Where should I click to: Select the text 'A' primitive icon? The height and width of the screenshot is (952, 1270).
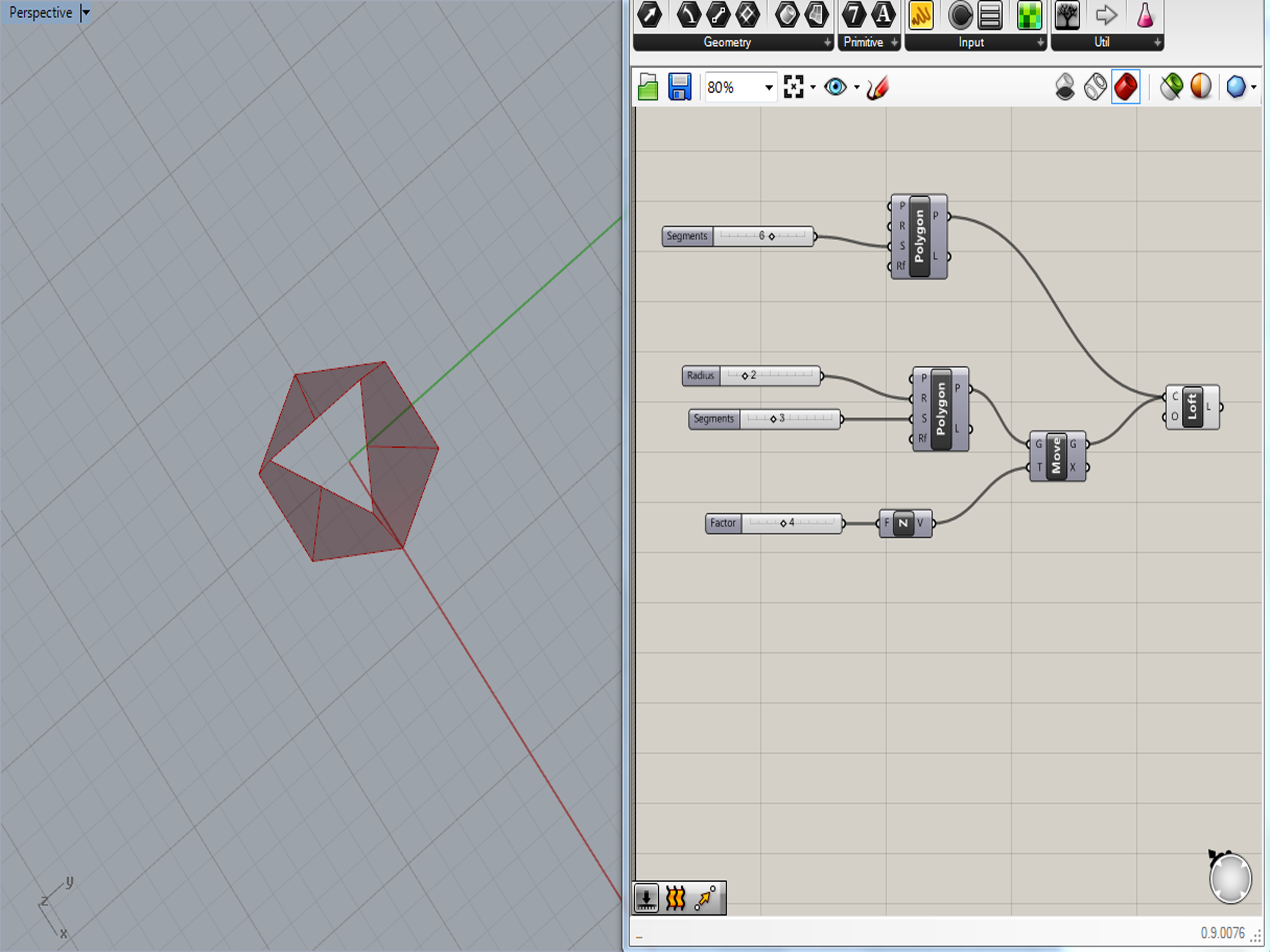click(883, 15)
